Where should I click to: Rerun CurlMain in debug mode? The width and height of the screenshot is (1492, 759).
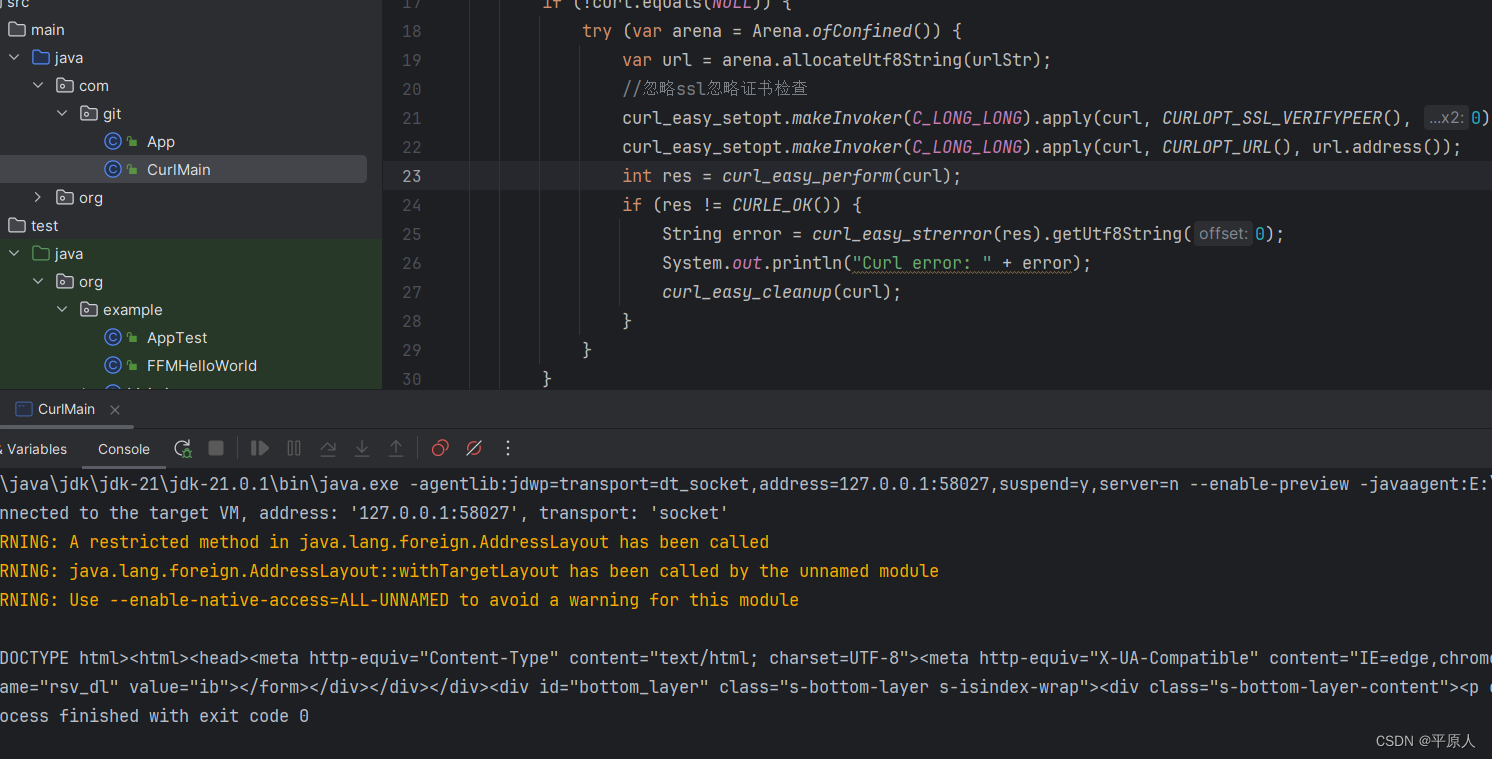pos(182,449)
